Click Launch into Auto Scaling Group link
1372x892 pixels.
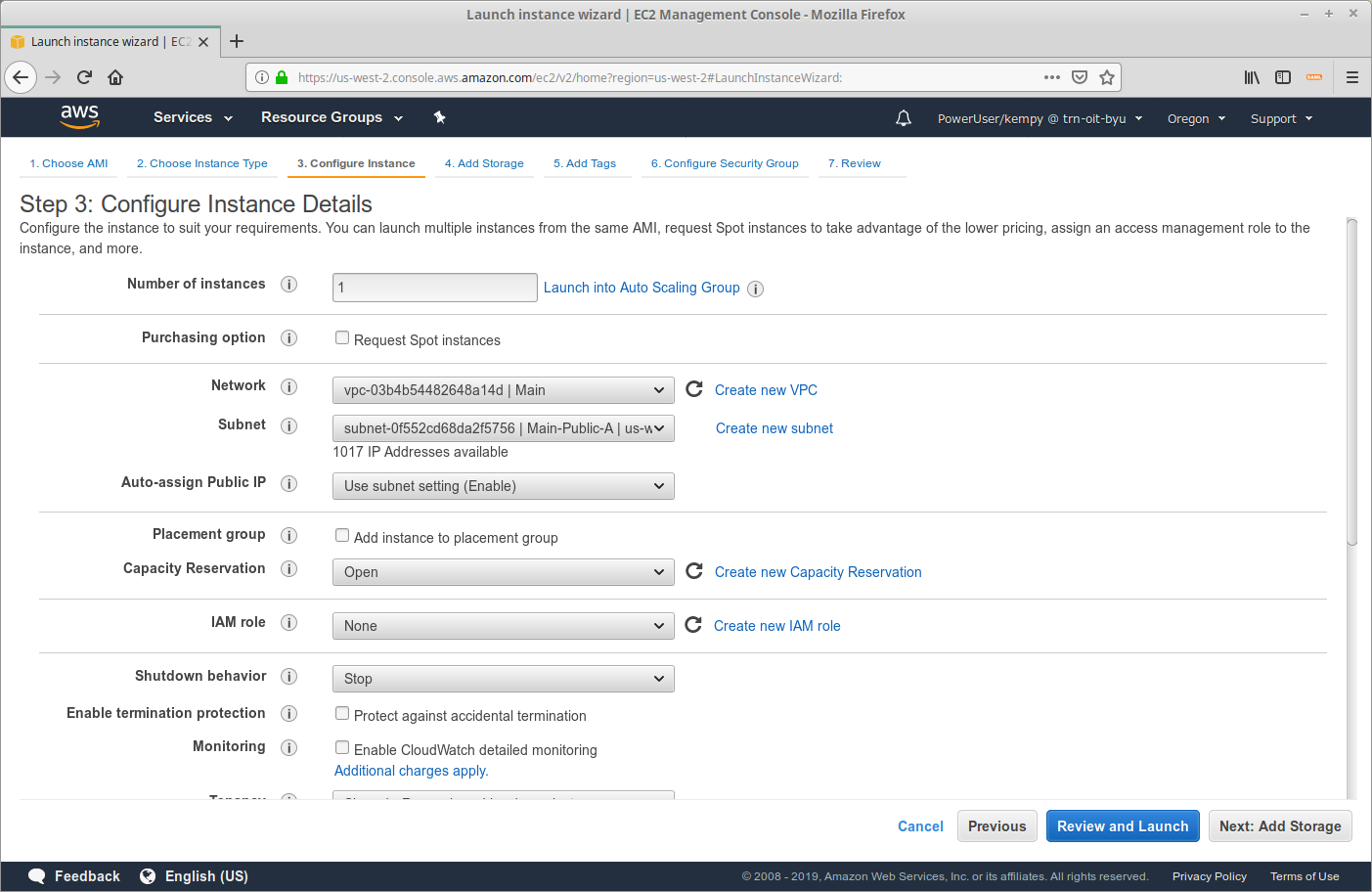642,288
